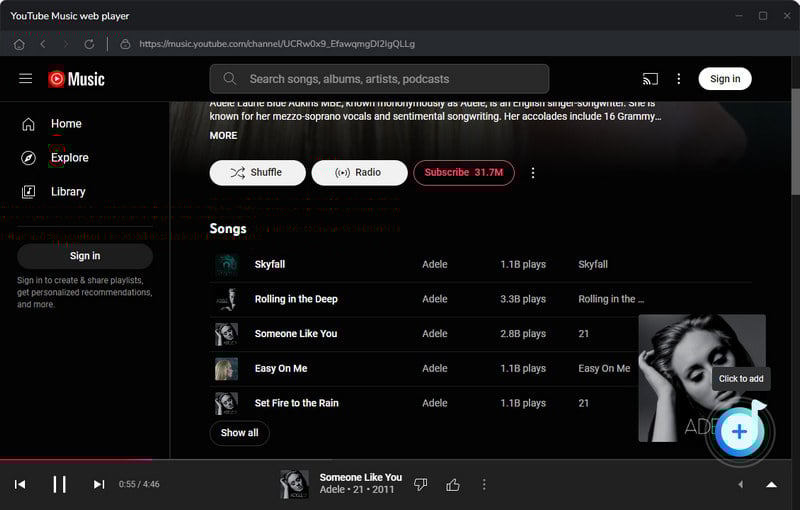
Task: Go to browser home page icon
Action: 19,44
